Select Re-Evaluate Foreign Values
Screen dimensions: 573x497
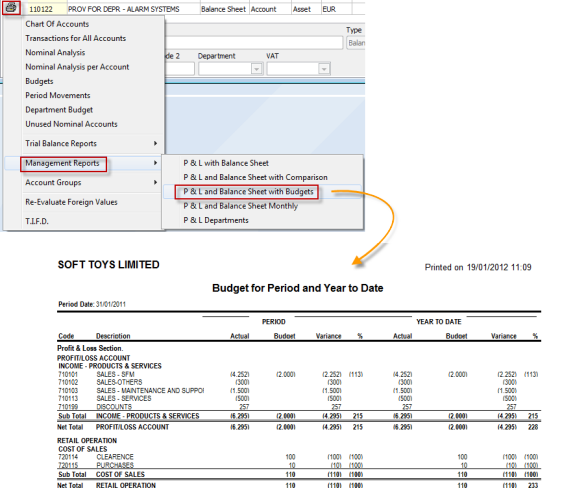coord(71,202)
